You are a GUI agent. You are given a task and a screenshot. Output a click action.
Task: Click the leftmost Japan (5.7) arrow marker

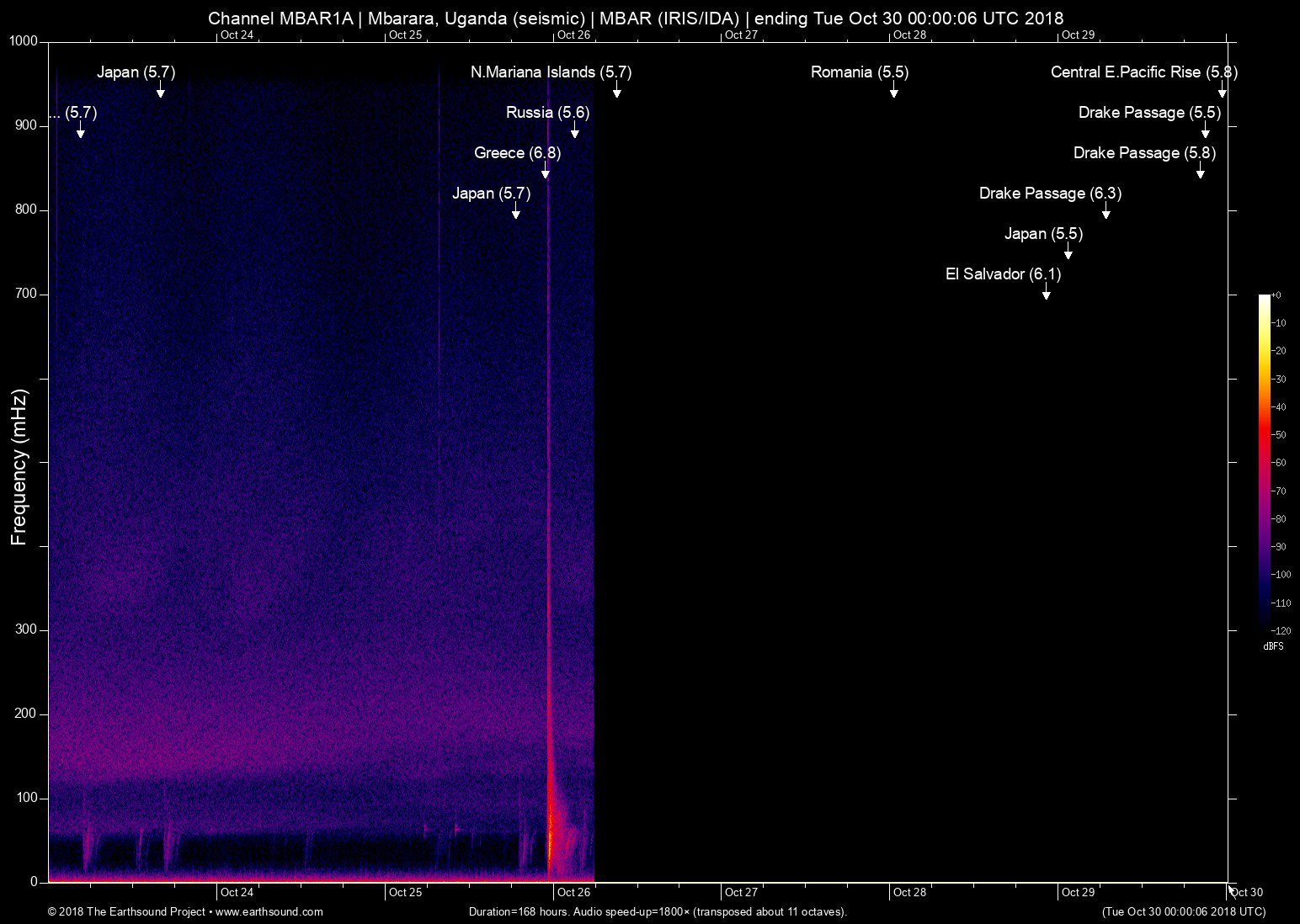coord(160,93)
